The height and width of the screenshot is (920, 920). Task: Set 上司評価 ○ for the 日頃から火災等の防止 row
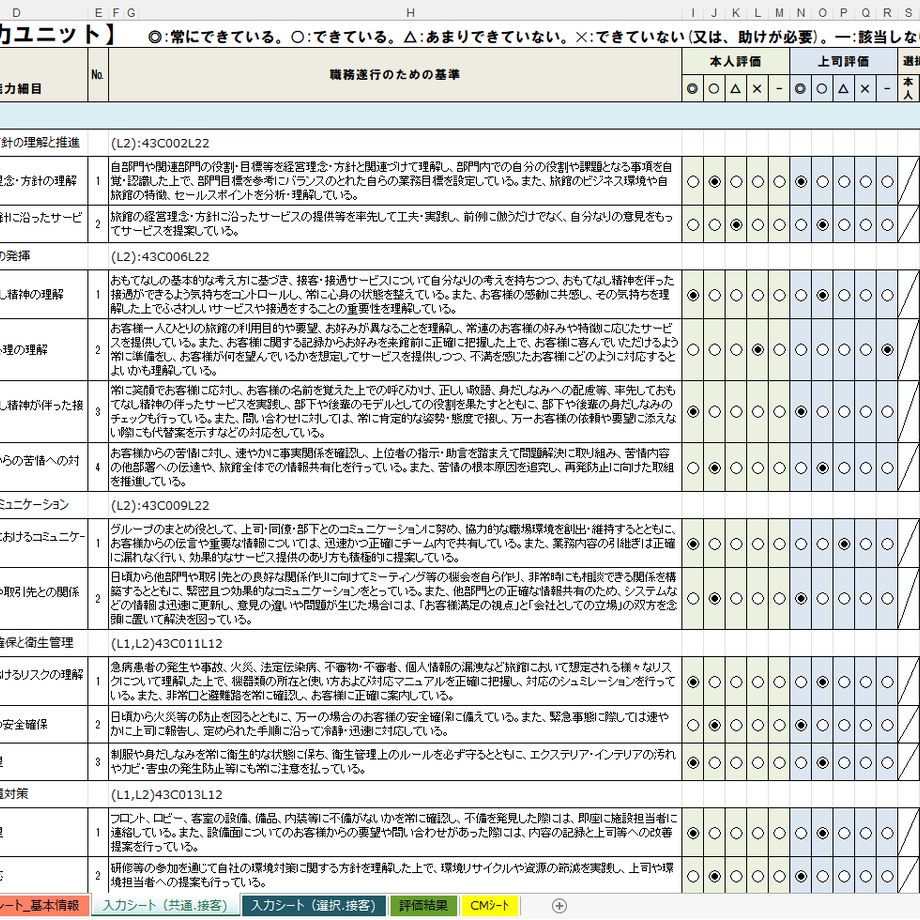(x=823, y=726)
